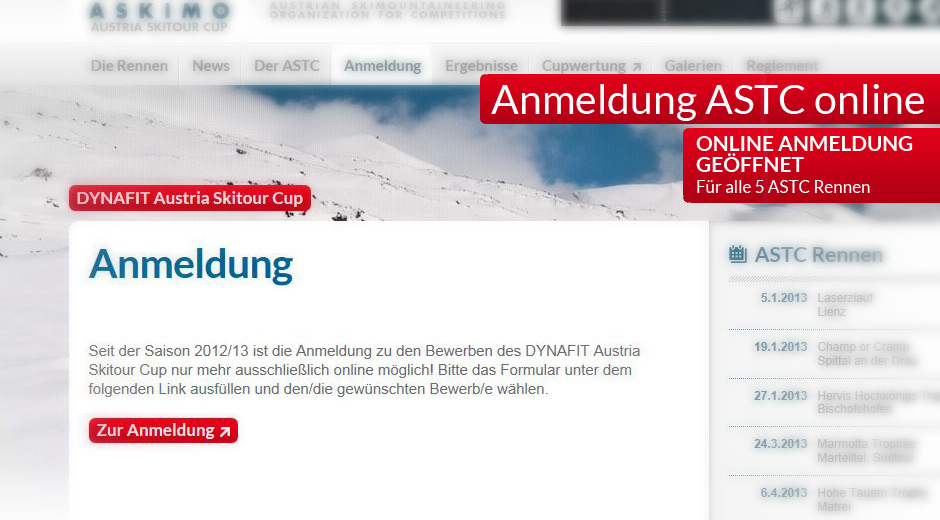Click the date 6.4.2013

click(784, 493)
